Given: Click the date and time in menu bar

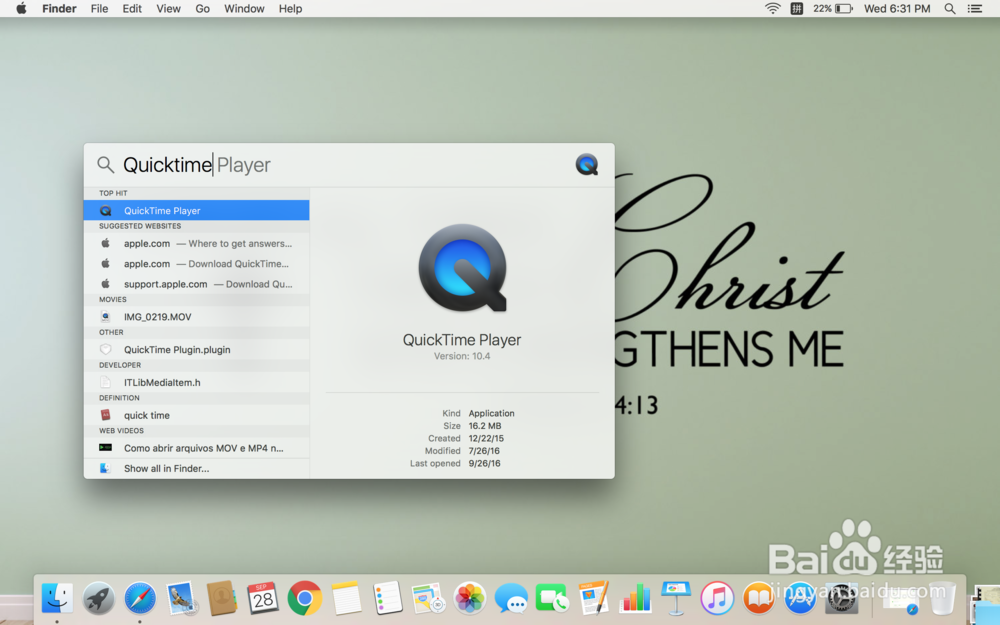Looking at the screenshot, I should click(x=897, y=8).
